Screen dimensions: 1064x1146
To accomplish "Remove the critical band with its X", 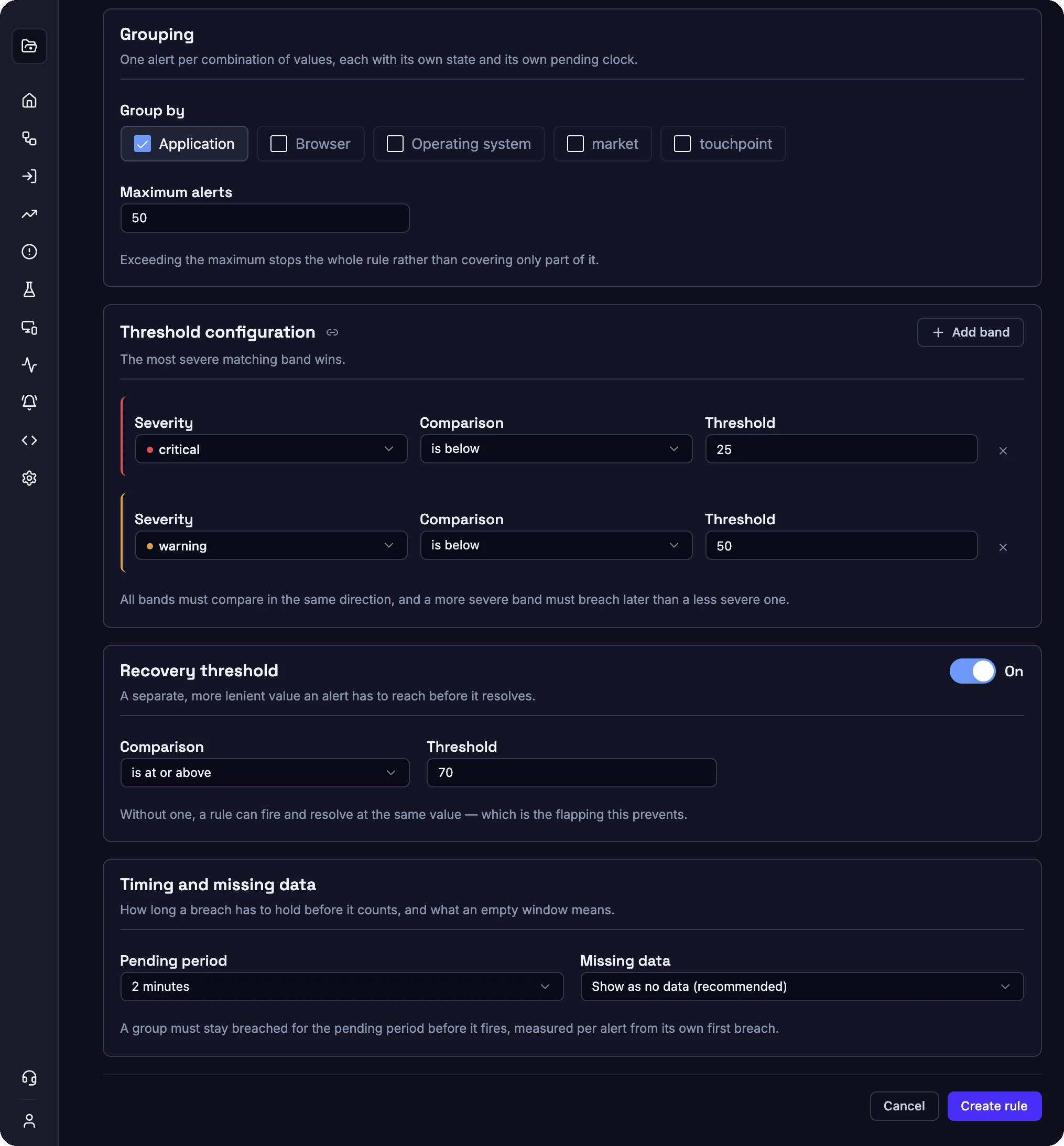I will pos(1003,451).
